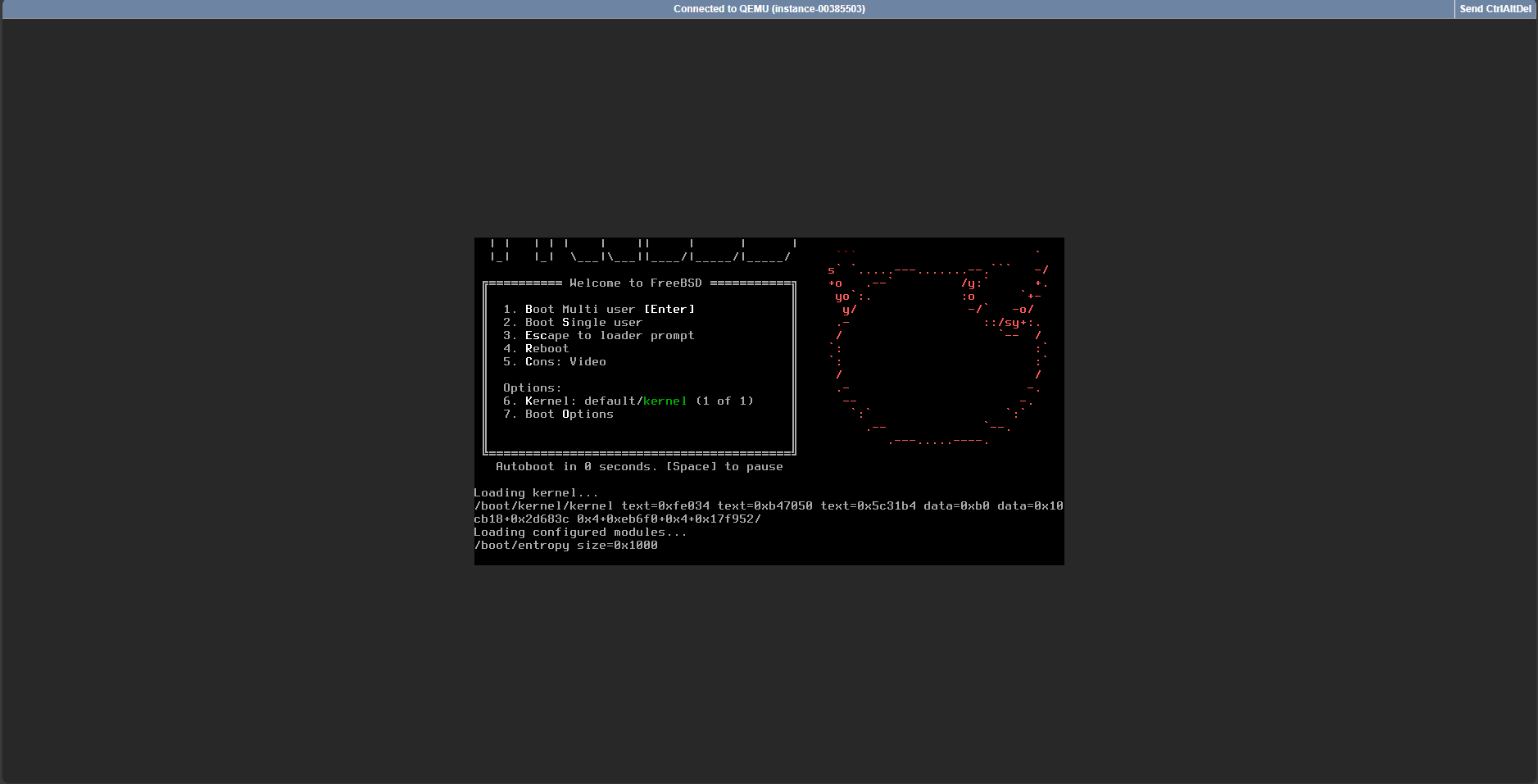Click the /boot/entropy size=0x1000 line
1538x784 pixels.
(565, 545)
